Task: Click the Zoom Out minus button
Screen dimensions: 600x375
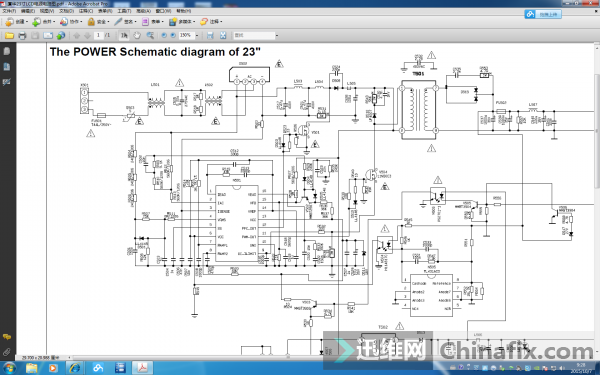Action: click(x=164, y=36)
